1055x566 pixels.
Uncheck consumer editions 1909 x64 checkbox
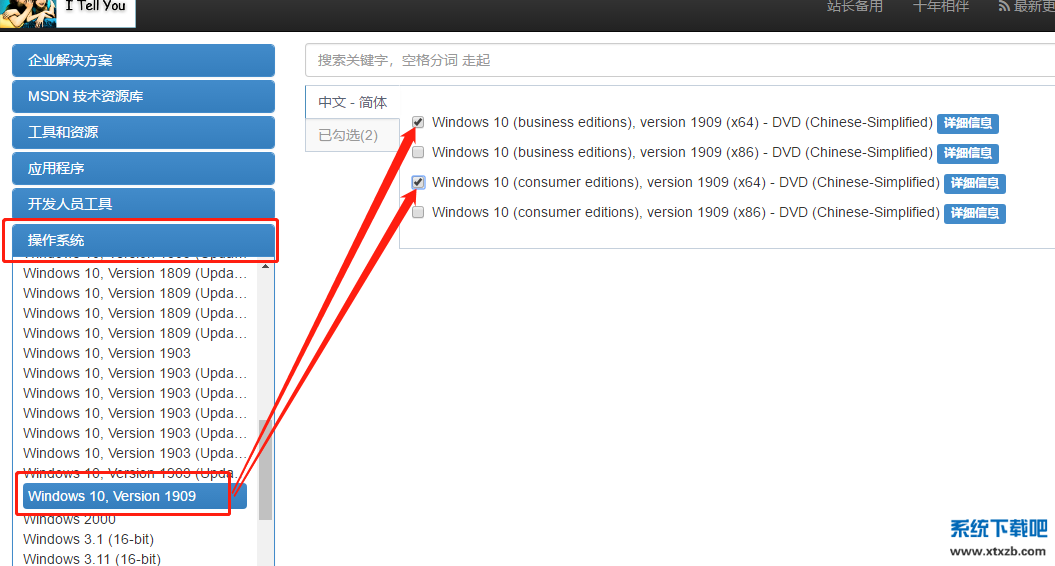[418, 183]
